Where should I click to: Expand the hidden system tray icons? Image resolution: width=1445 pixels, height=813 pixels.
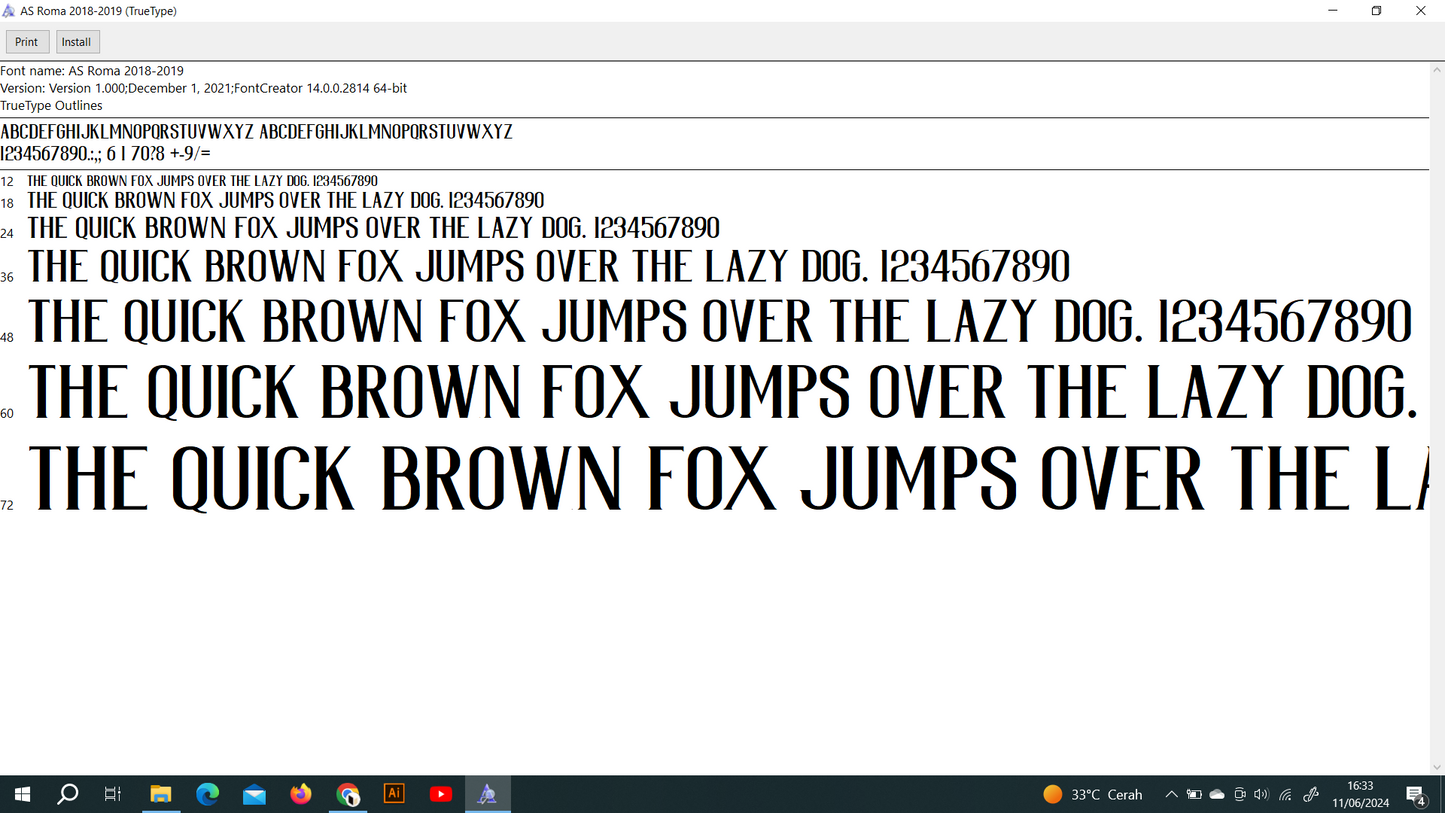coord(1171,795)
